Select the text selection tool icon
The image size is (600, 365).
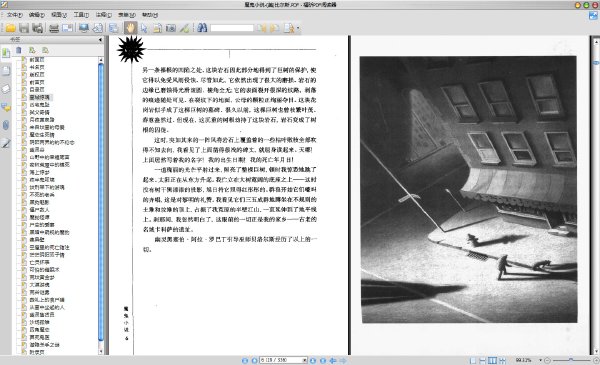157,28
